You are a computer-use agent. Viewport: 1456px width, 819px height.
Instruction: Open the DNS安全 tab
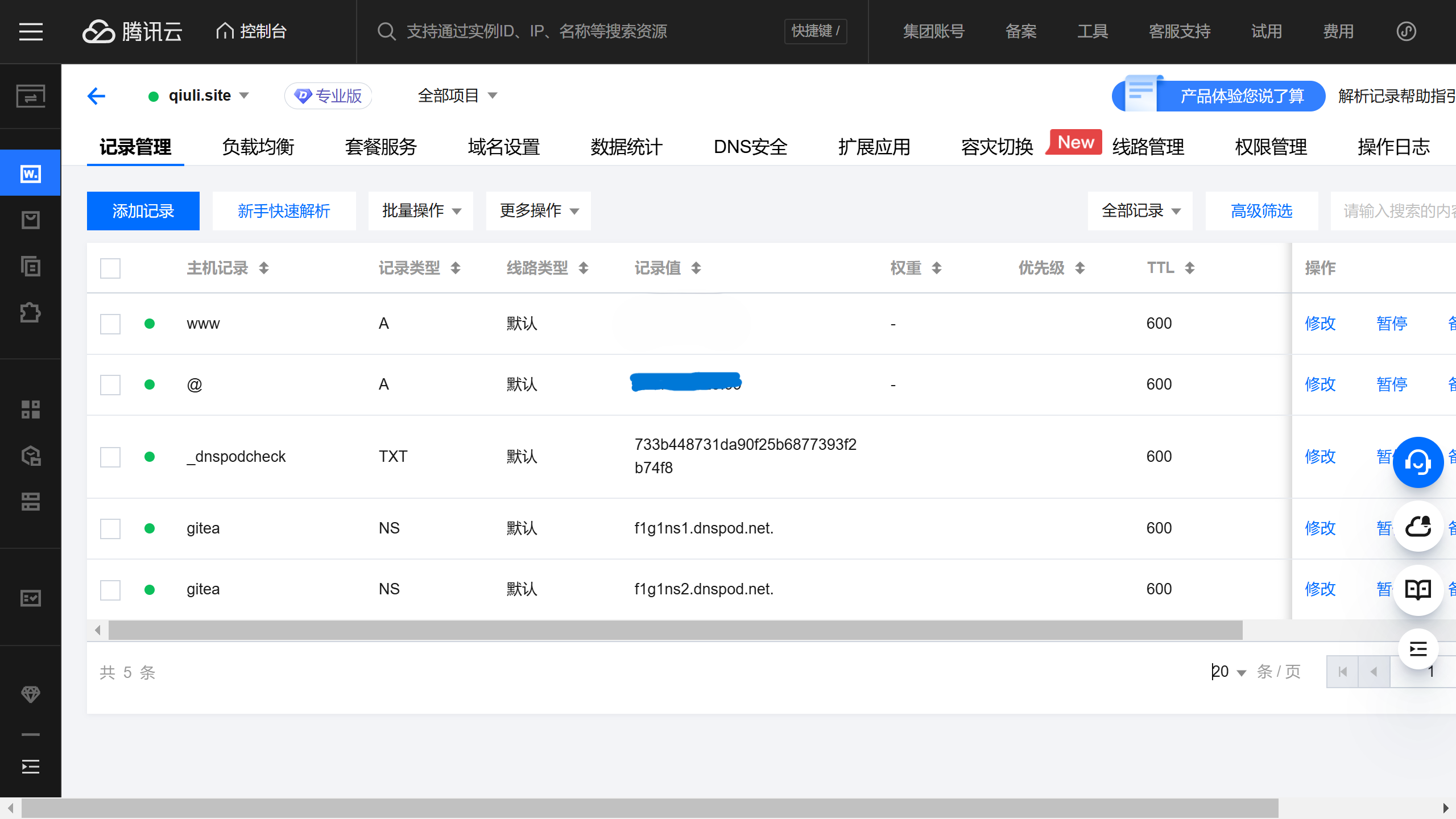click(750, 147)
